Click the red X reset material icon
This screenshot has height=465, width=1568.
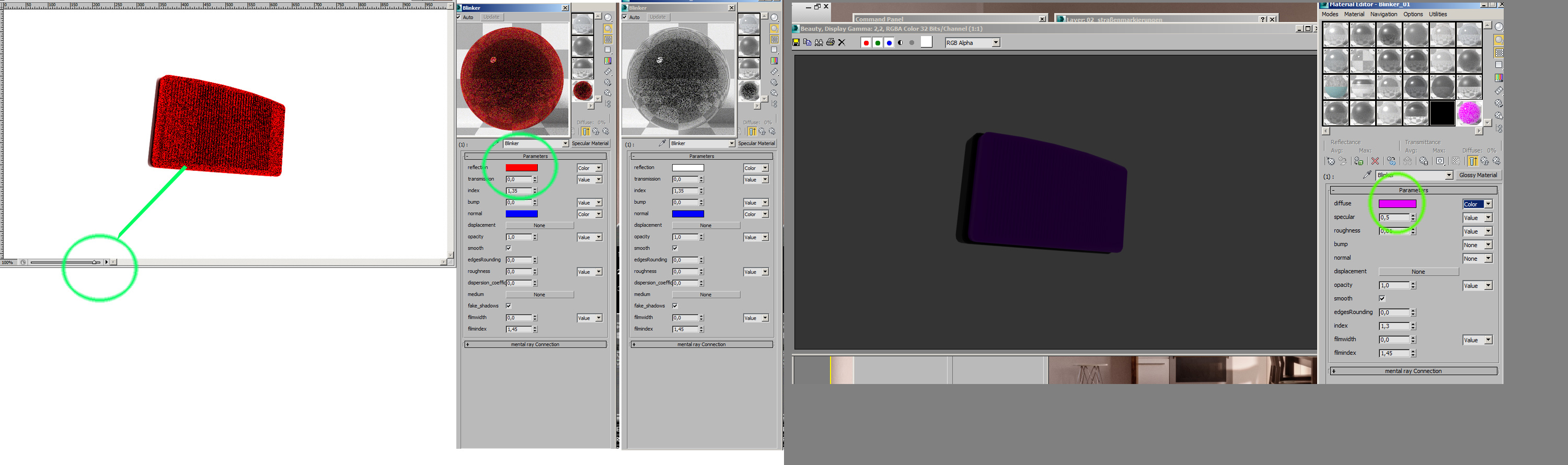[1375, 161]
